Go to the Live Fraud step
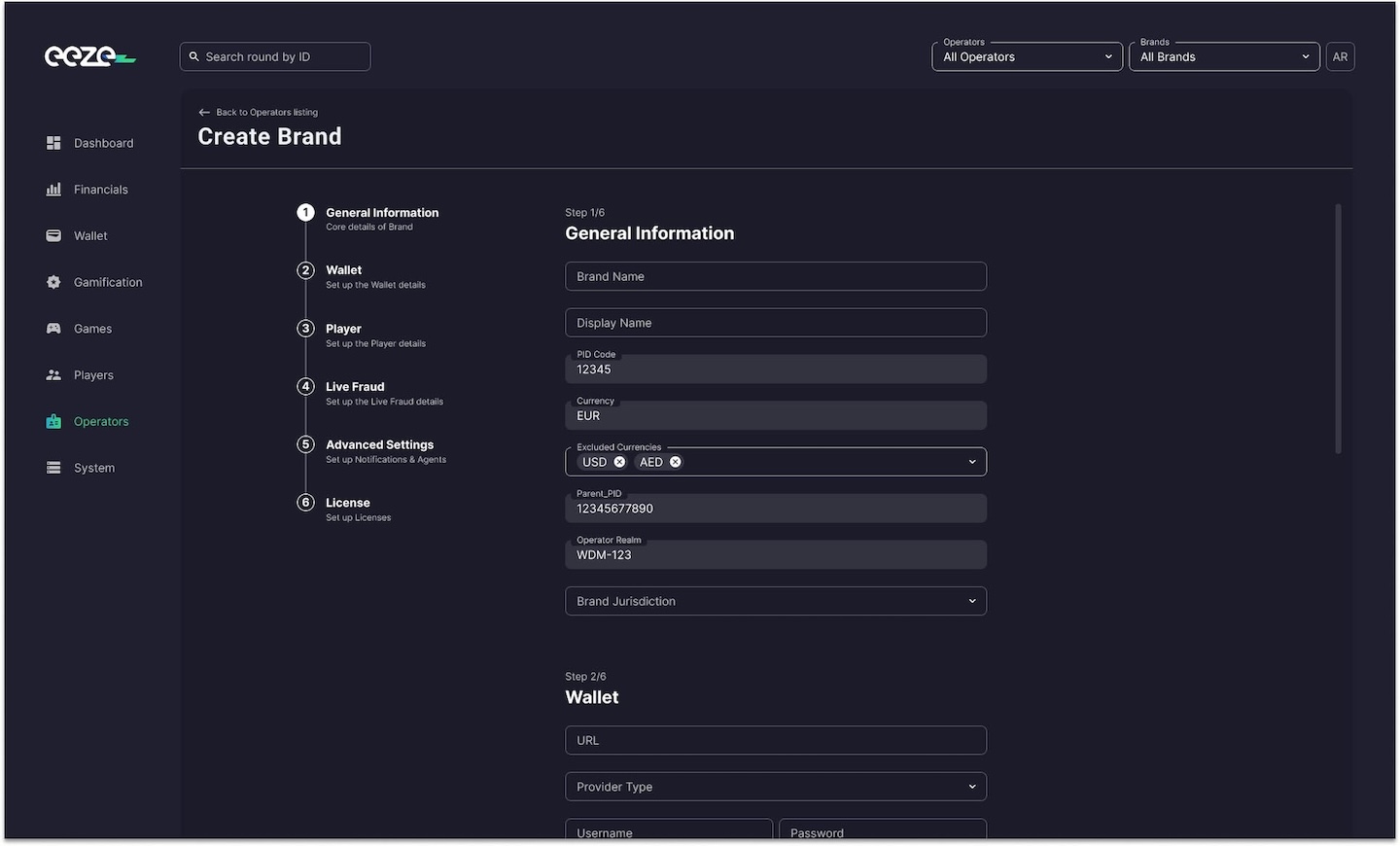This screenshot has height=846, width=1400. [x=355, y=387]
